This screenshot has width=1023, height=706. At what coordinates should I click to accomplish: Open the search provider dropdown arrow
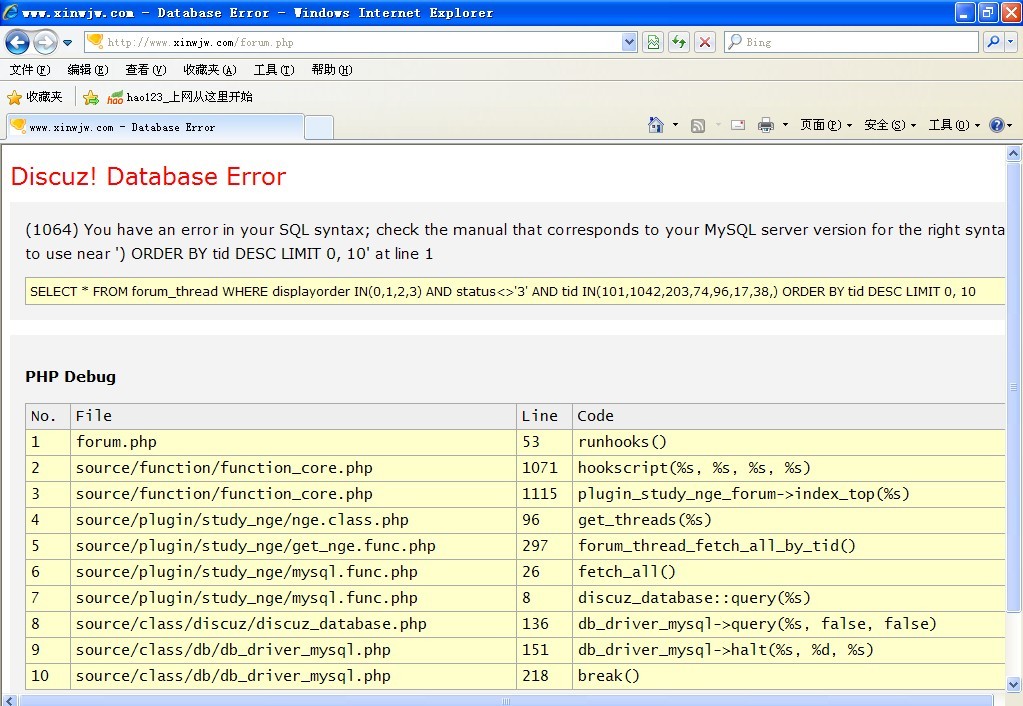click(1011, 42)
